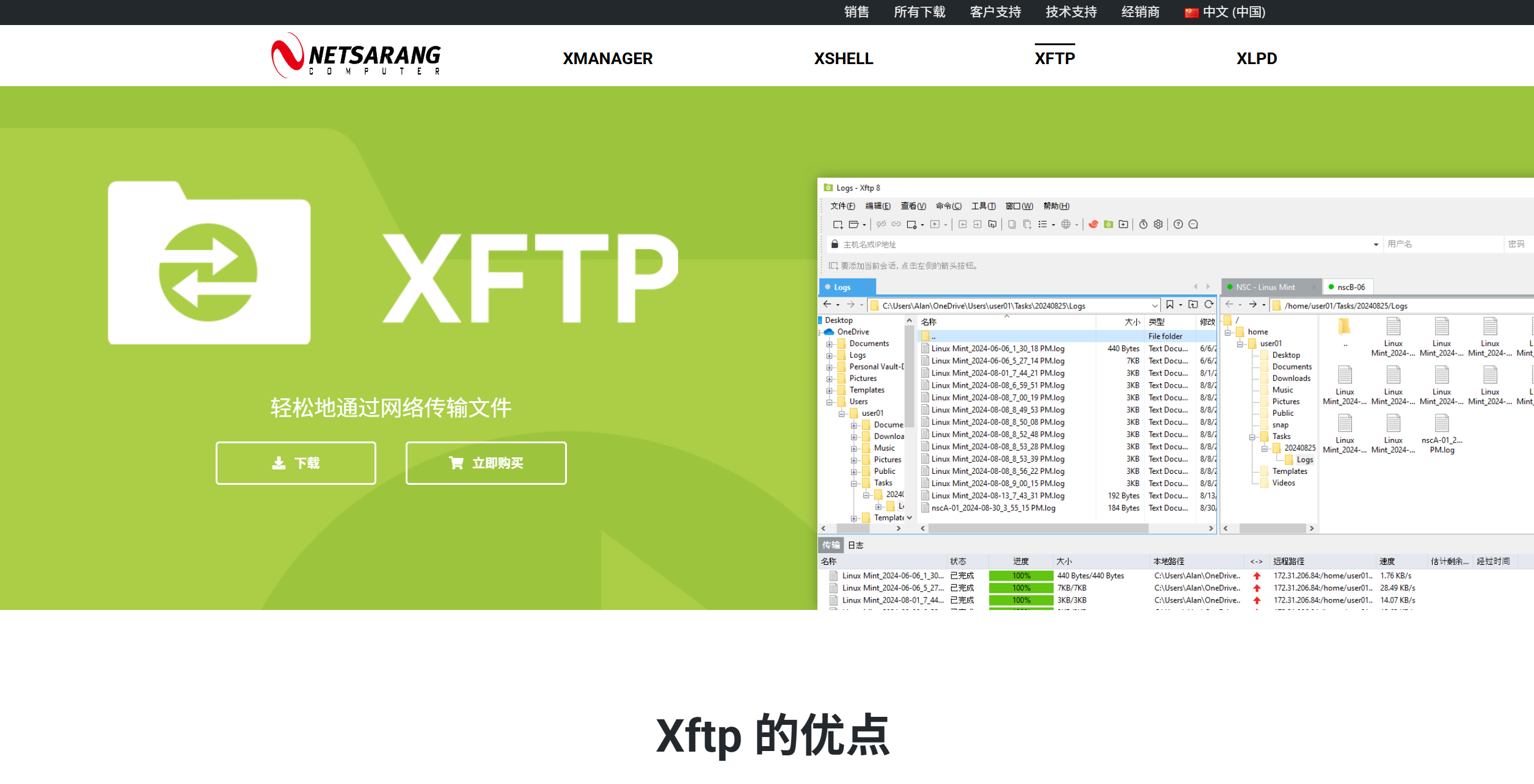The height and width of the screenshot is (784, 1534).
Task: Open the 工具(T) menu
Action: 984,206
